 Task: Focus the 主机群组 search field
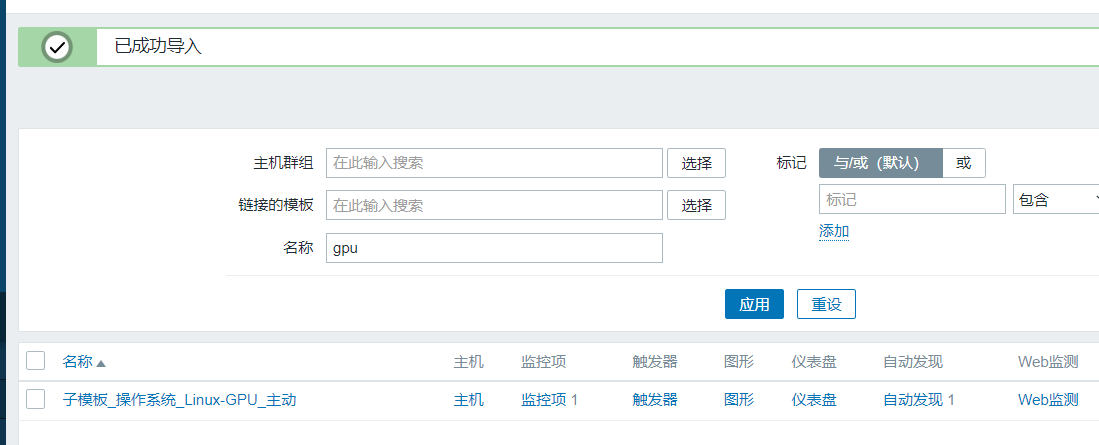(494, 163)
